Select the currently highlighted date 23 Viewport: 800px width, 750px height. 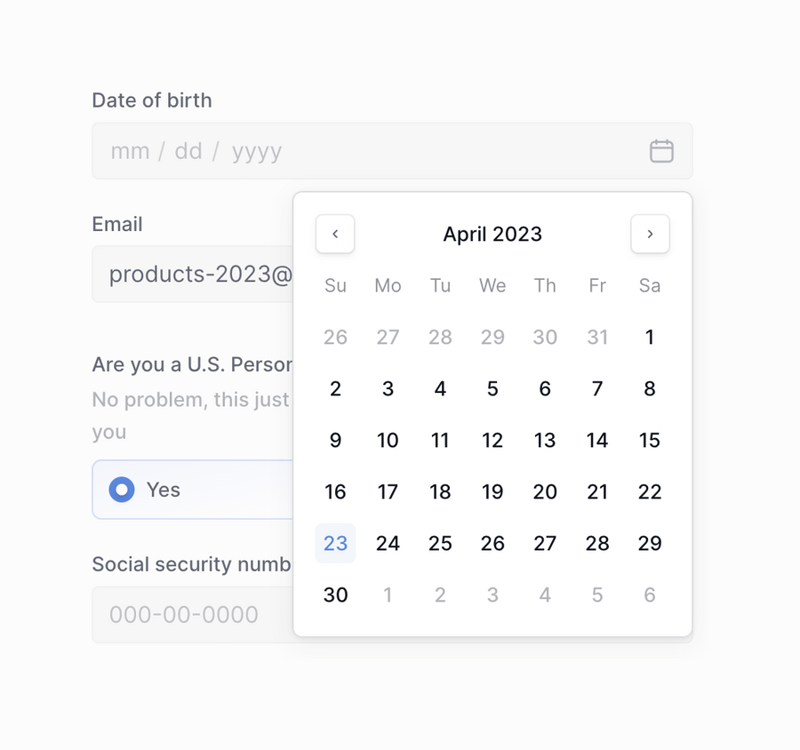(335, 543)
